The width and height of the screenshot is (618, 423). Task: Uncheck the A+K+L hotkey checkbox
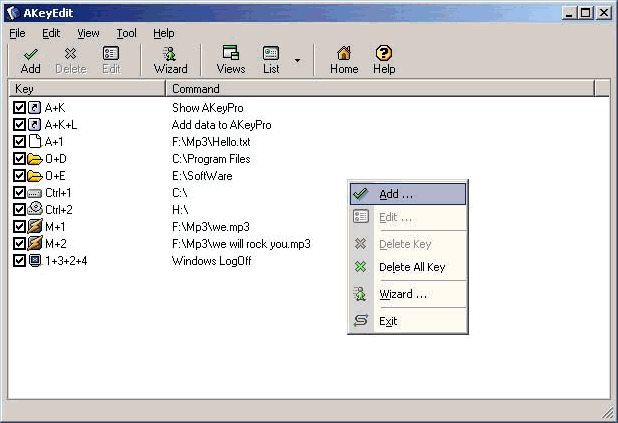point(19,125)
